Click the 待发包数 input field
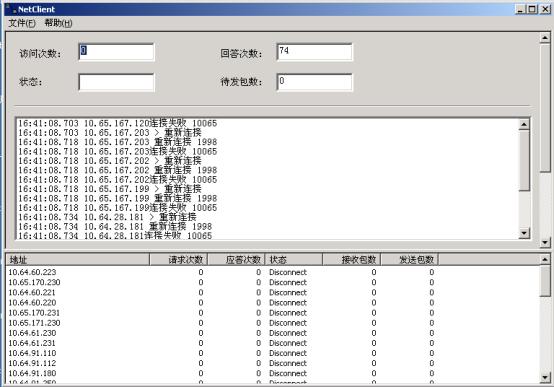This screenshot has width=554, height=387. [x=314, y=82]
